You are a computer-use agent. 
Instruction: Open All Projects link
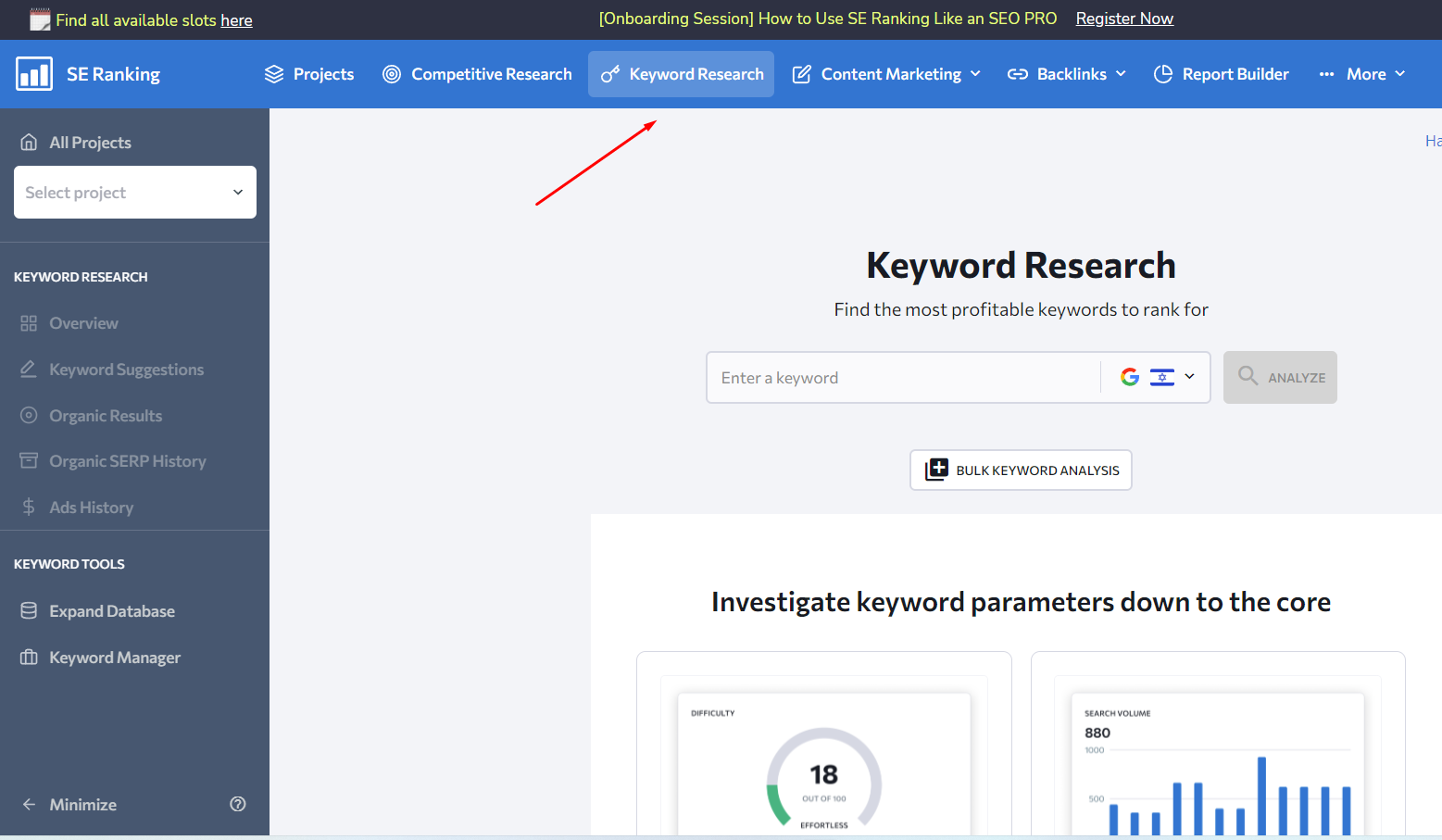(x=90, y=143)
